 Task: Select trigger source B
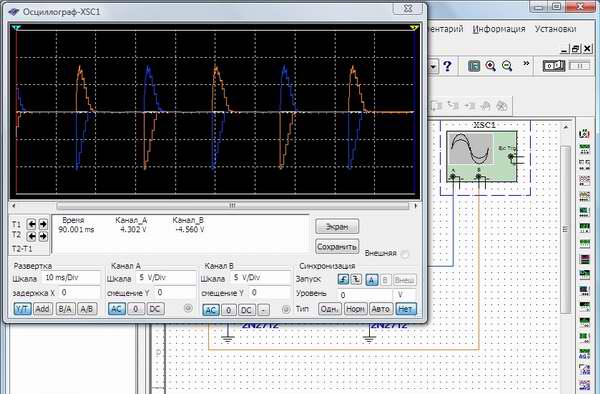[x=385, y=280]
